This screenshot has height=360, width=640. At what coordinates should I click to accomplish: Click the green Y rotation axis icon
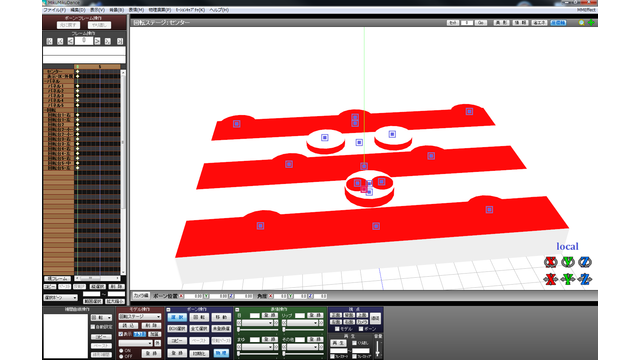[568, 262]
